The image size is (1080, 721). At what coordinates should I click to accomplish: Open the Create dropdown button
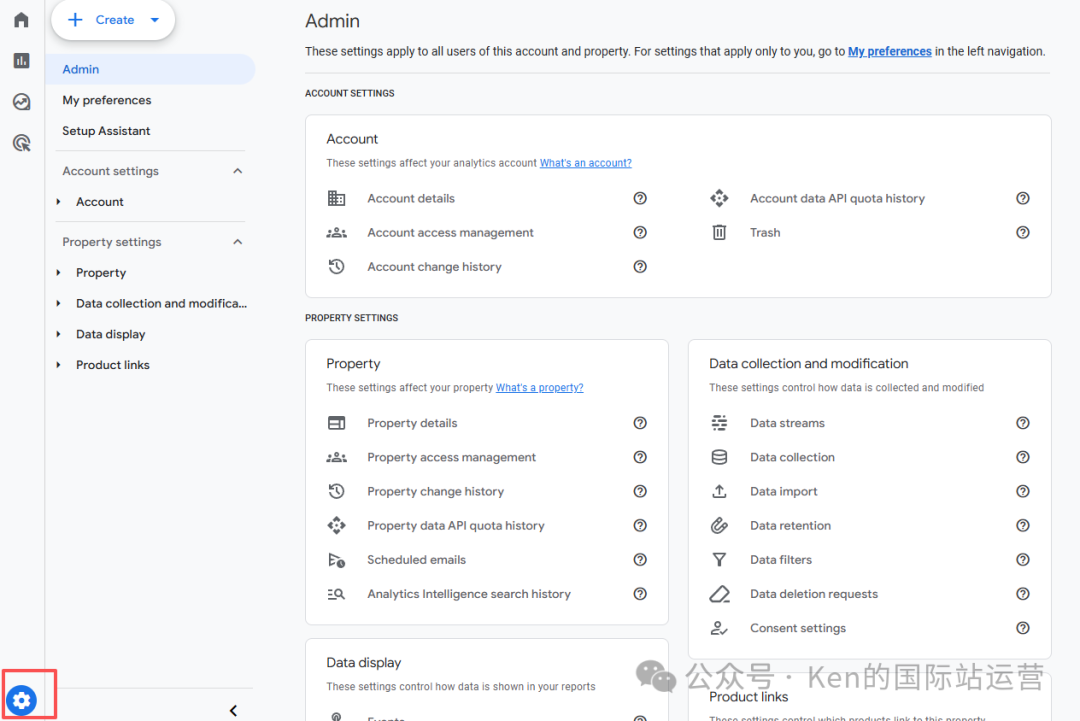(113, 20)
